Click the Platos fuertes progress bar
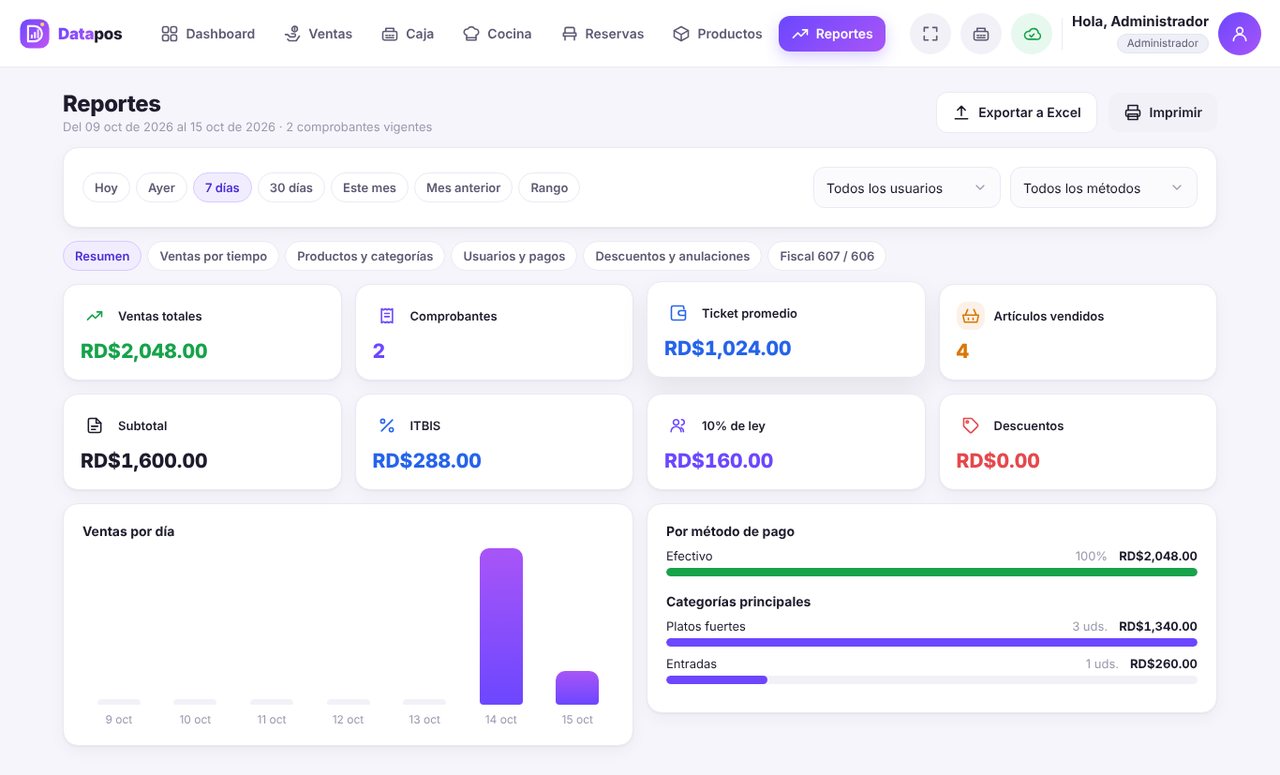 pyautogui.click(x=931, y=643)
